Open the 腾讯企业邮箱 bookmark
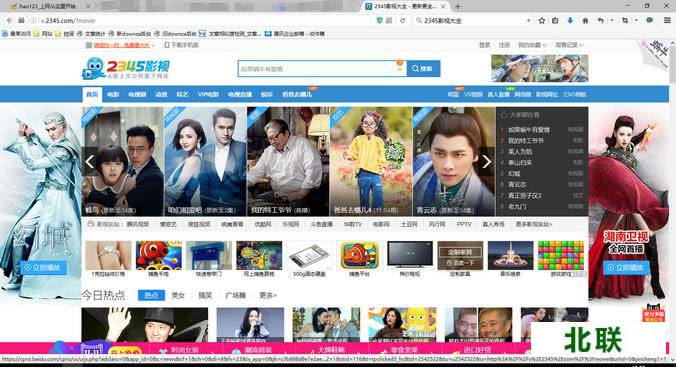The width and height of the screenshot is (676, 367). coord(294,34)
